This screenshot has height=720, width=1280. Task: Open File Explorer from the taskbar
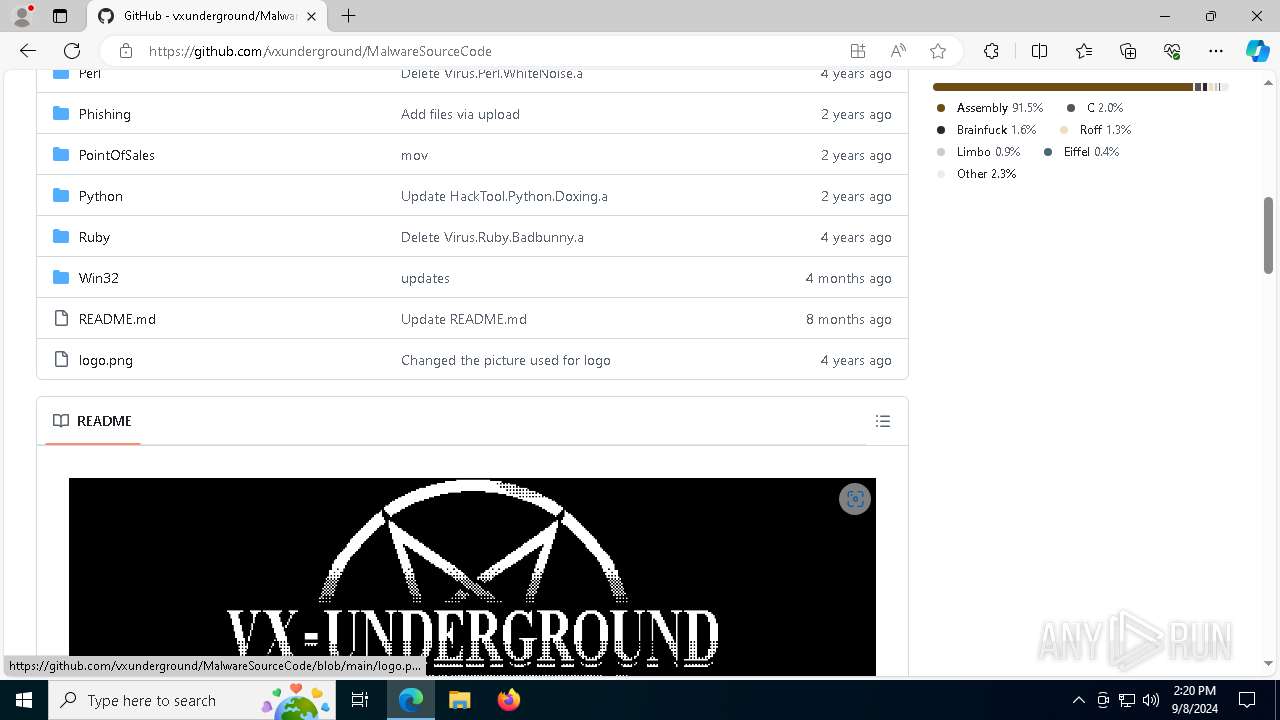click(459, 700)
